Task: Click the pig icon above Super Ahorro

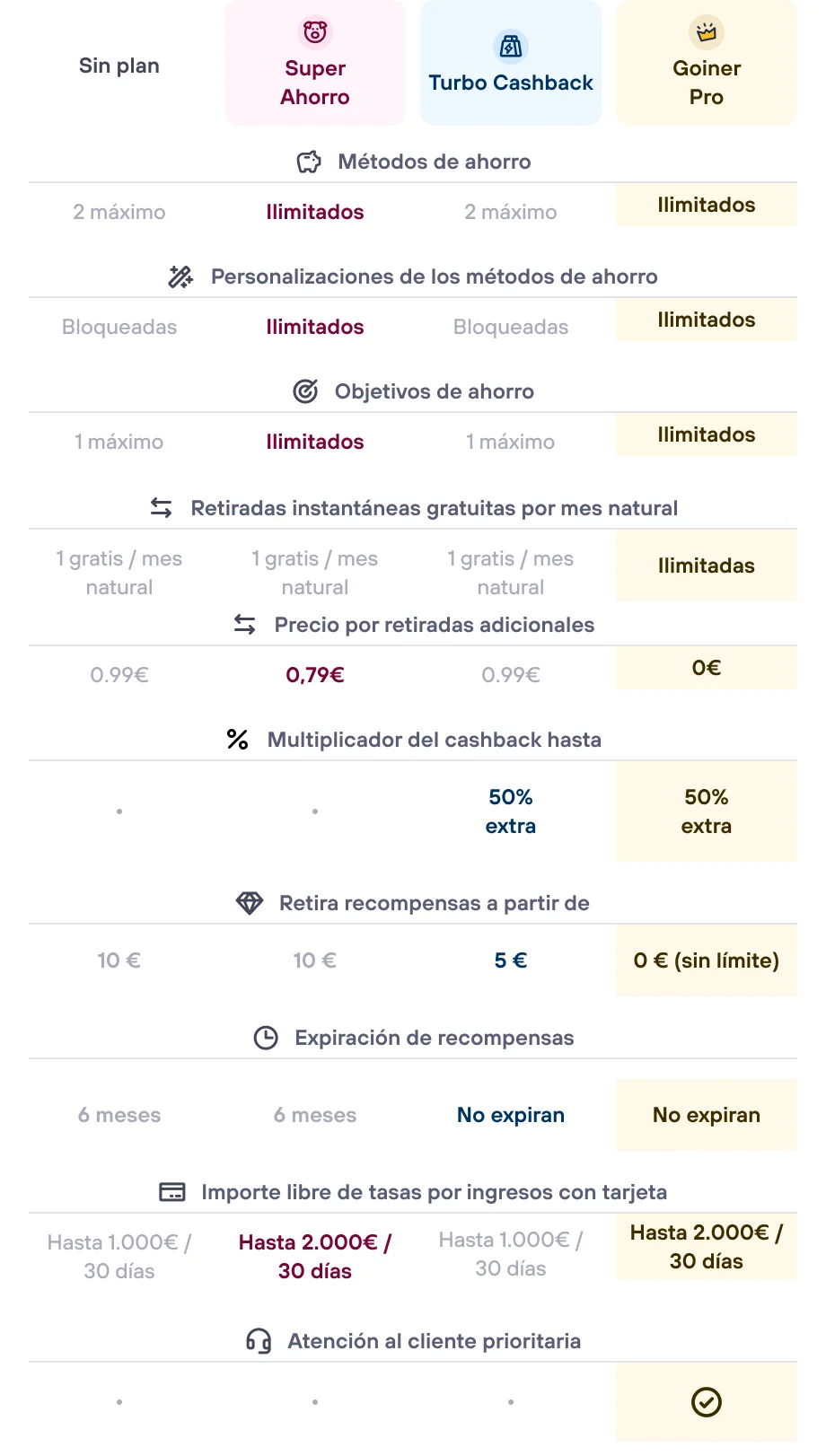Action: click(315, 32)
